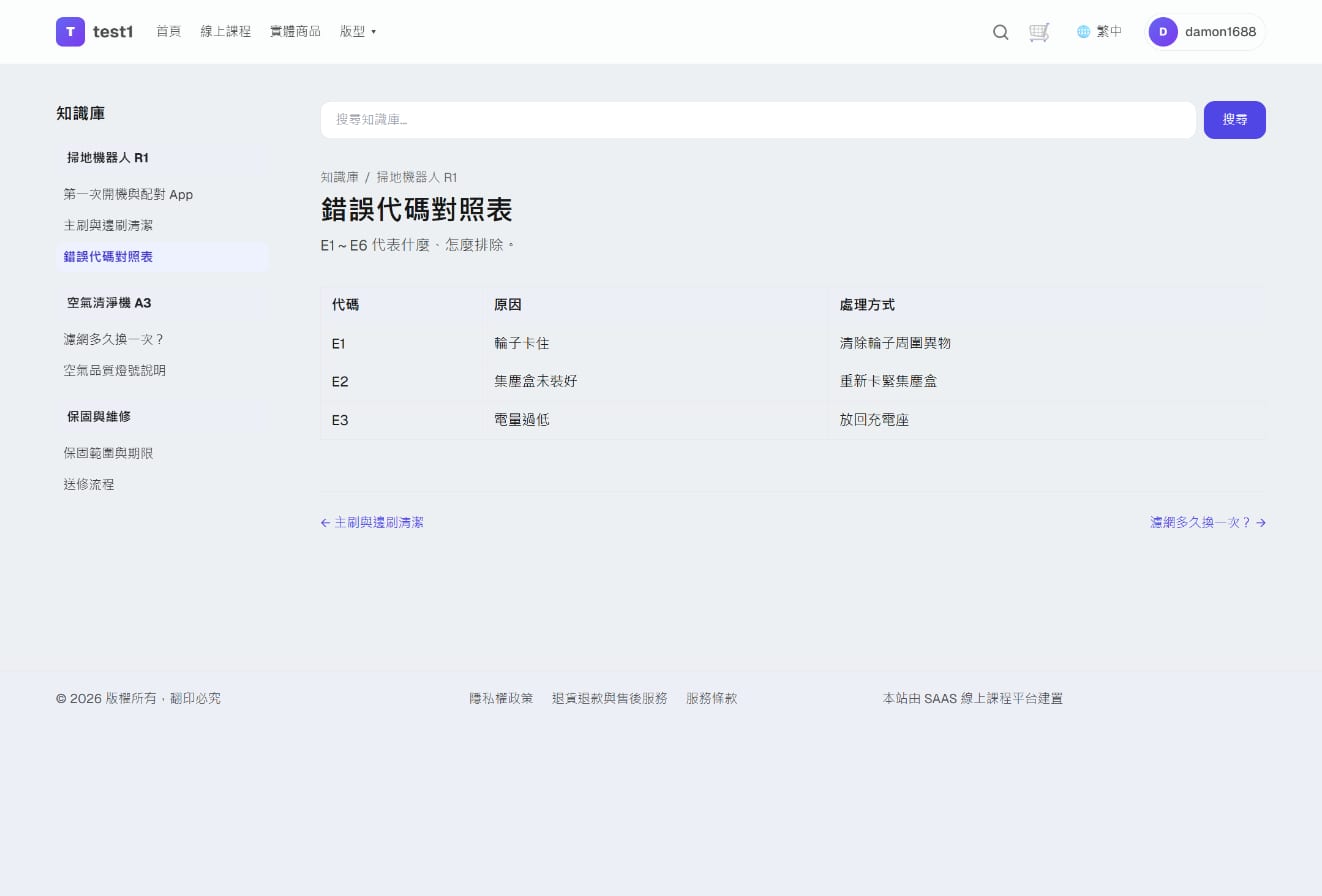Viewport: 1322px width, 896px height.
Task: Click the 輪子卡住 cell
Action: (x=655, y=343)
